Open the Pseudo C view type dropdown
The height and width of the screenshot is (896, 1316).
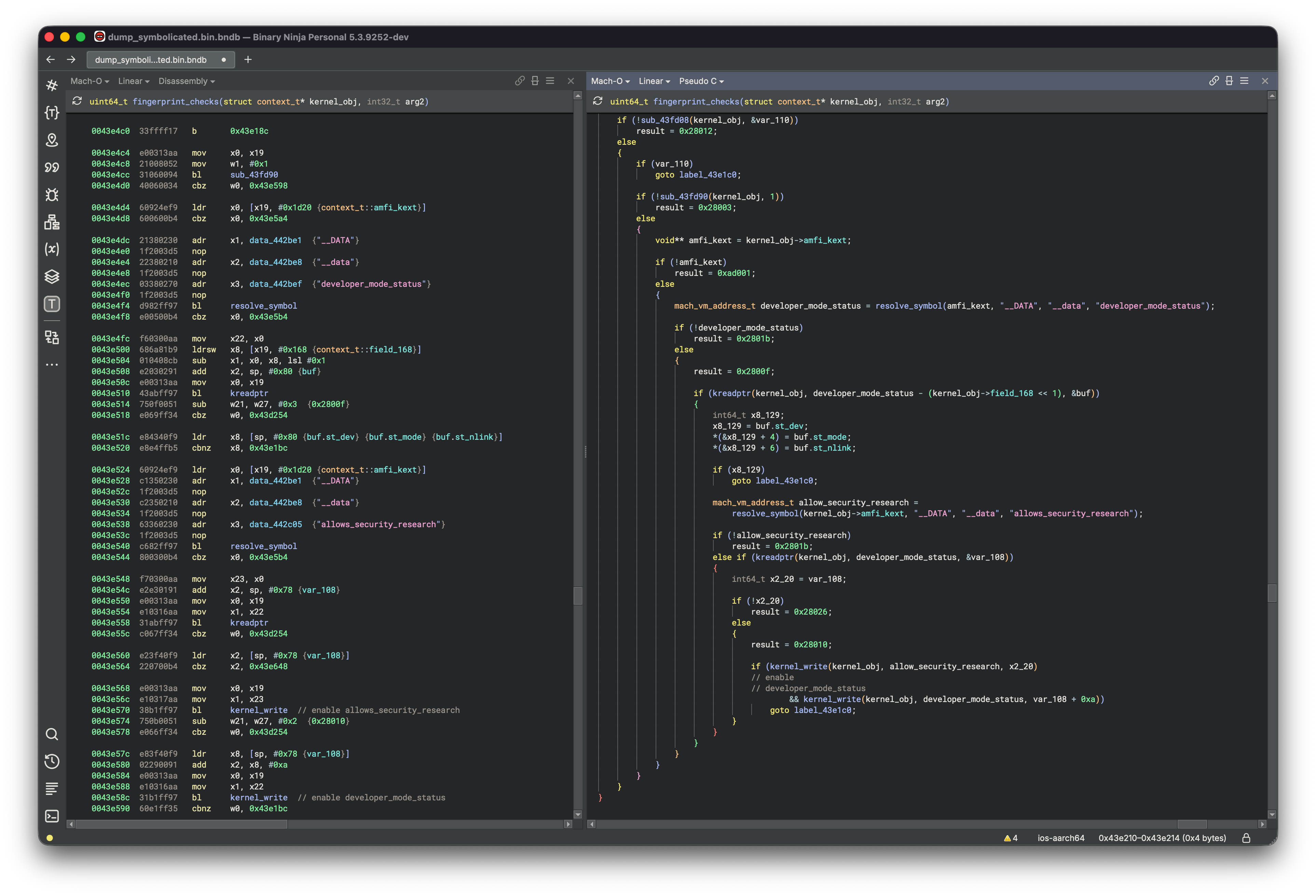tap(701, 81)
